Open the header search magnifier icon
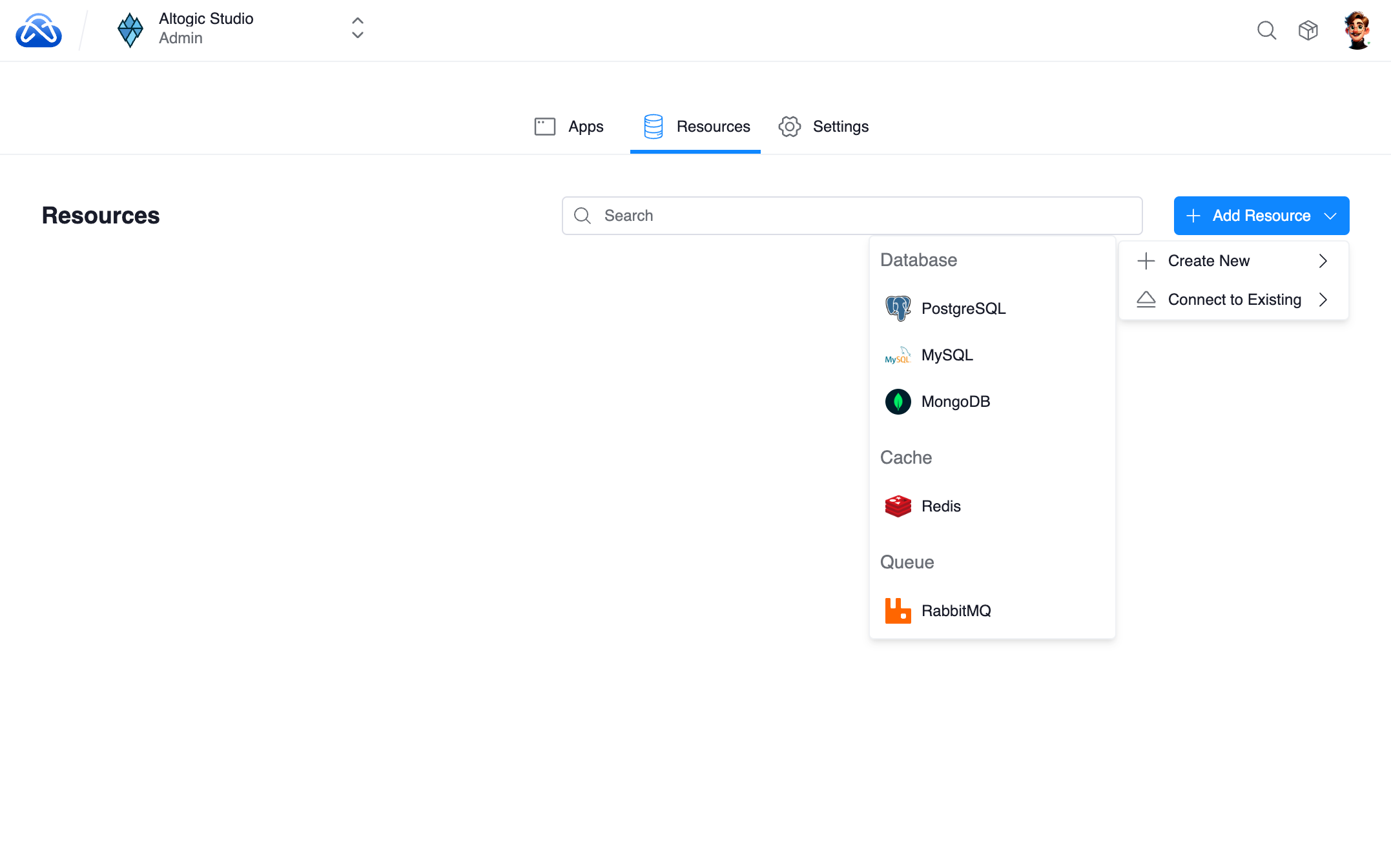Viewport: 1391px width, 868px height. click(x=1266, y=30)
